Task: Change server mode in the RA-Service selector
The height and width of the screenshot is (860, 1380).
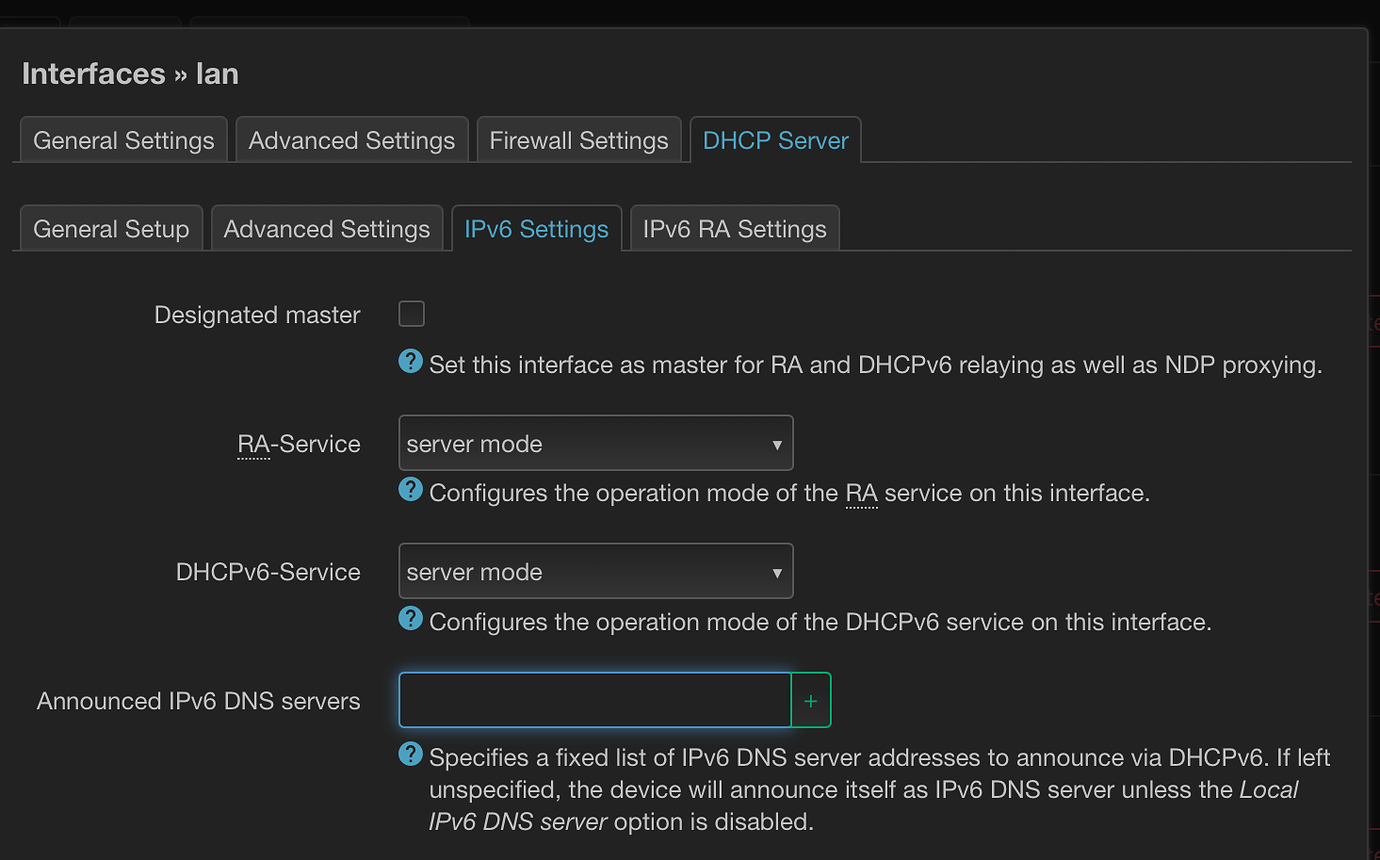Action: pyautogui.click(x=596, y=443)
